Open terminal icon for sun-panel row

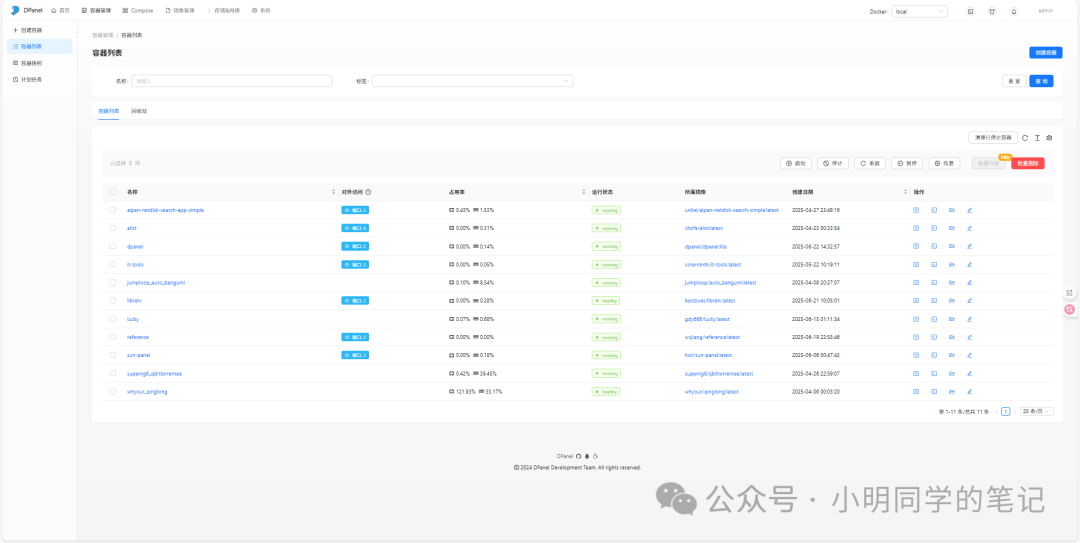[934, 355]
